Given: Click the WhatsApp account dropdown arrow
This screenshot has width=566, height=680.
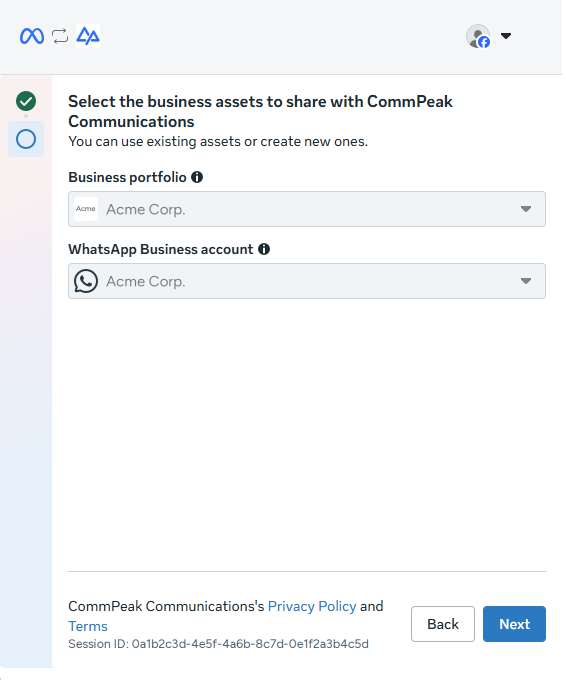Looking at the screenshot, I should 526,281.
